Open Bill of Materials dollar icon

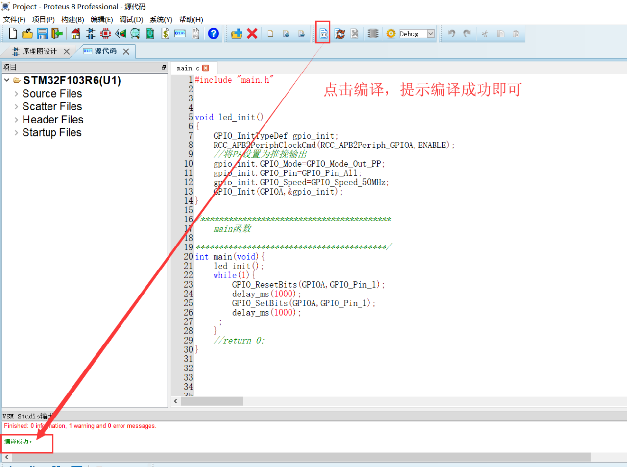click(165, 34)
